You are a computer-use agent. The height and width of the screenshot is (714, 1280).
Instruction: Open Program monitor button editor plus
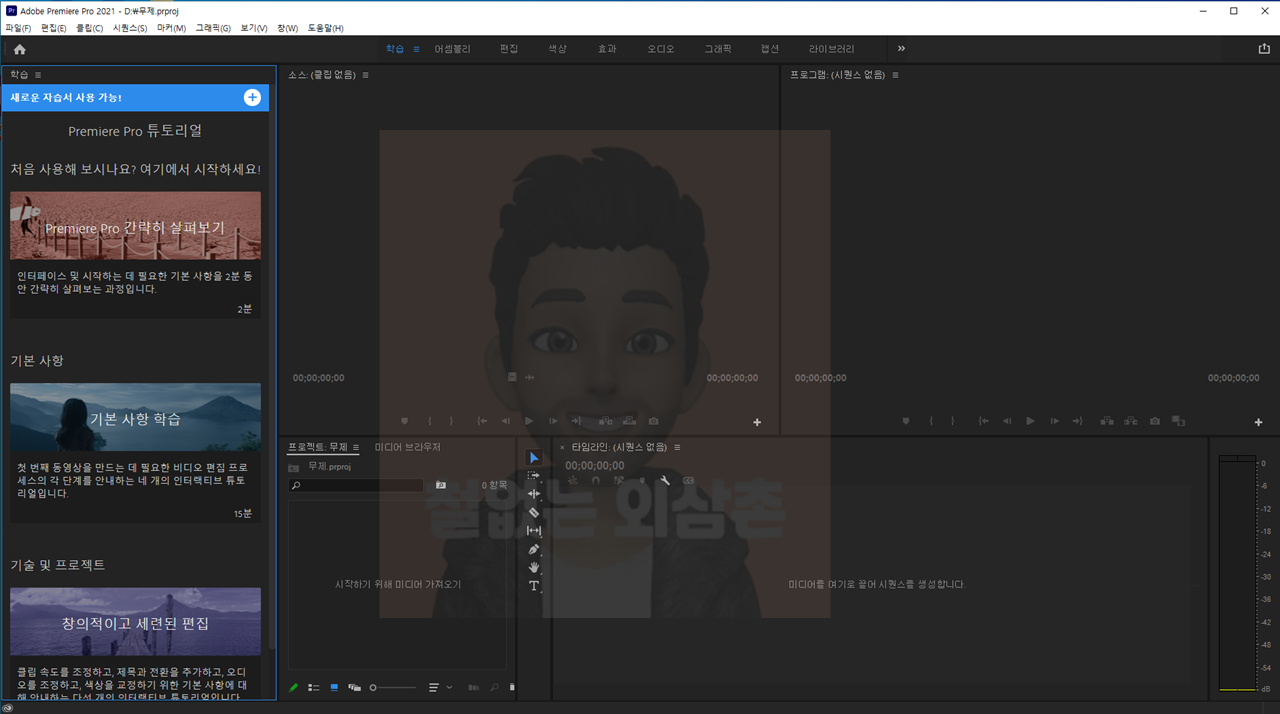[x=1258, y=422]
